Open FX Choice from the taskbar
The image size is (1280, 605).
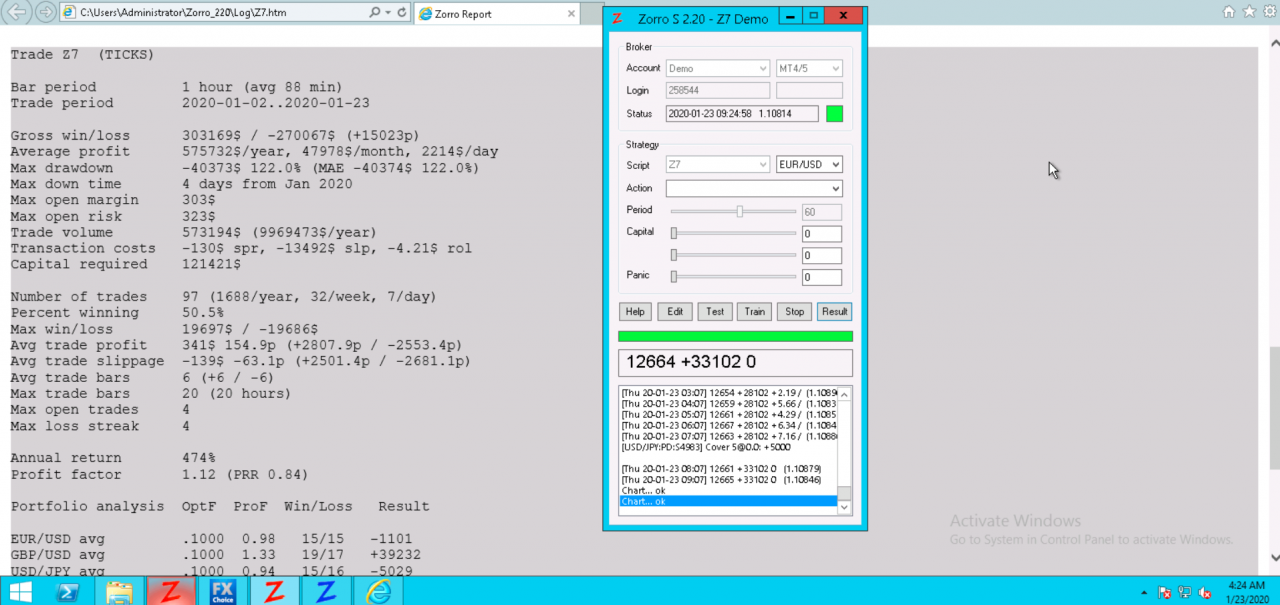(x=223, y=591)
